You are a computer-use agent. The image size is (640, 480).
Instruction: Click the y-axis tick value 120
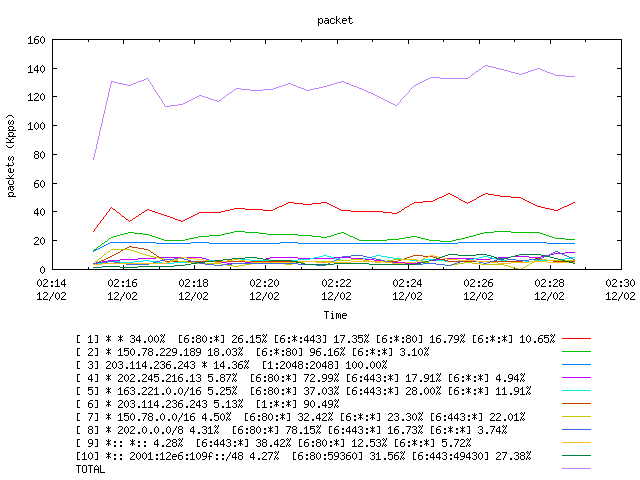(36, 97)
